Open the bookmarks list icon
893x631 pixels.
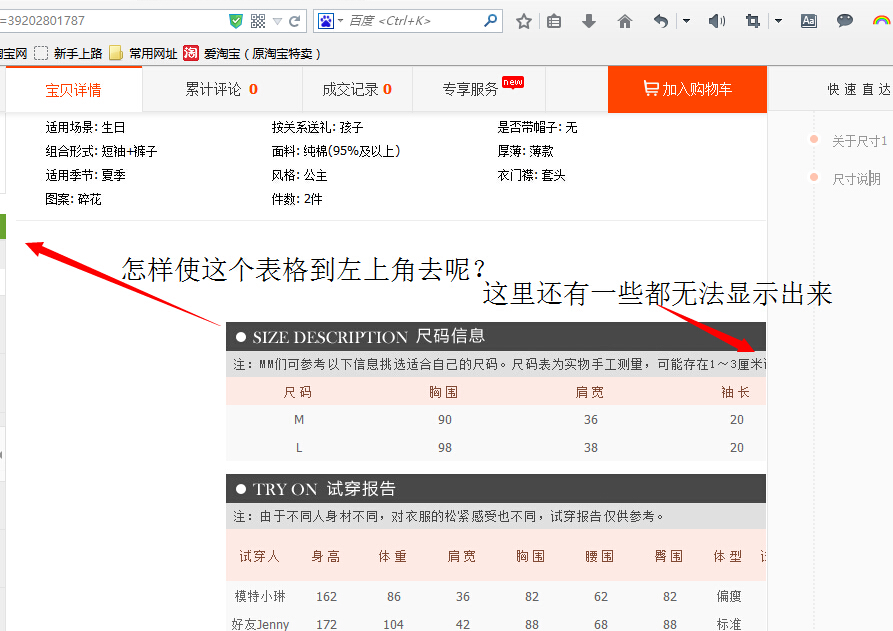[x=554, y=22]
